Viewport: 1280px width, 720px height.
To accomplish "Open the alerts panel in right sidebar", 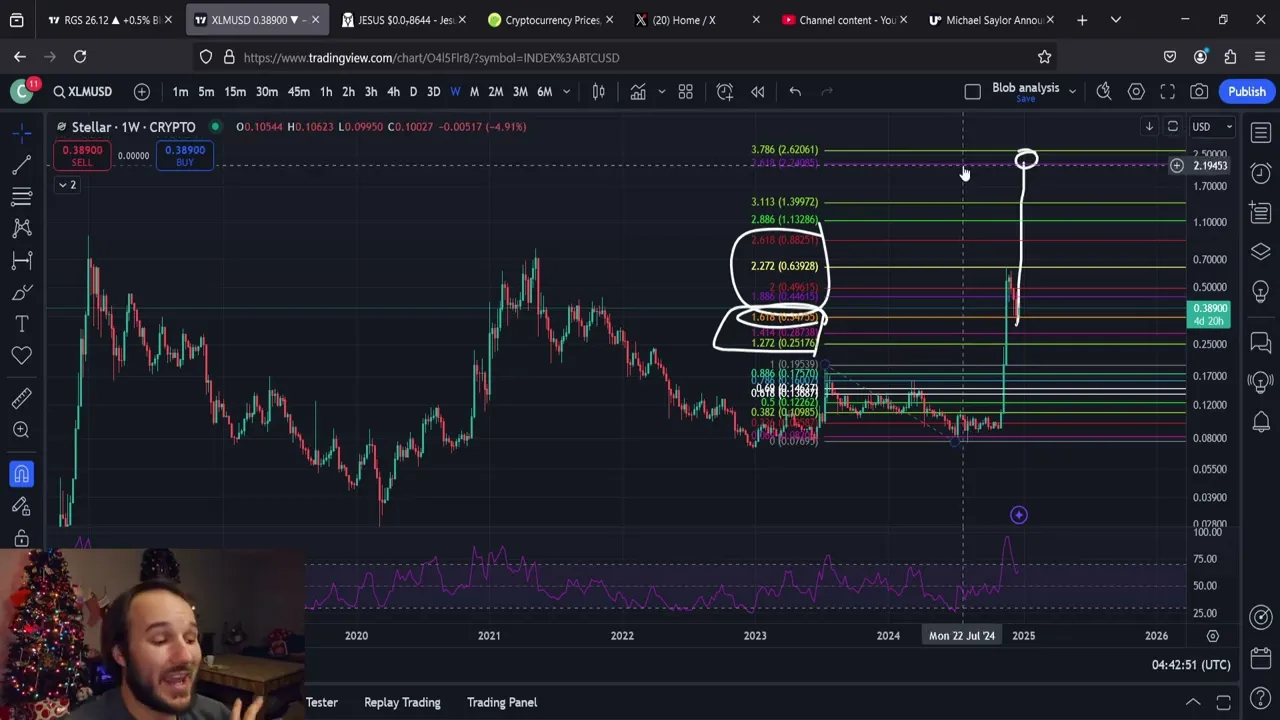I will click(1261, 172).
